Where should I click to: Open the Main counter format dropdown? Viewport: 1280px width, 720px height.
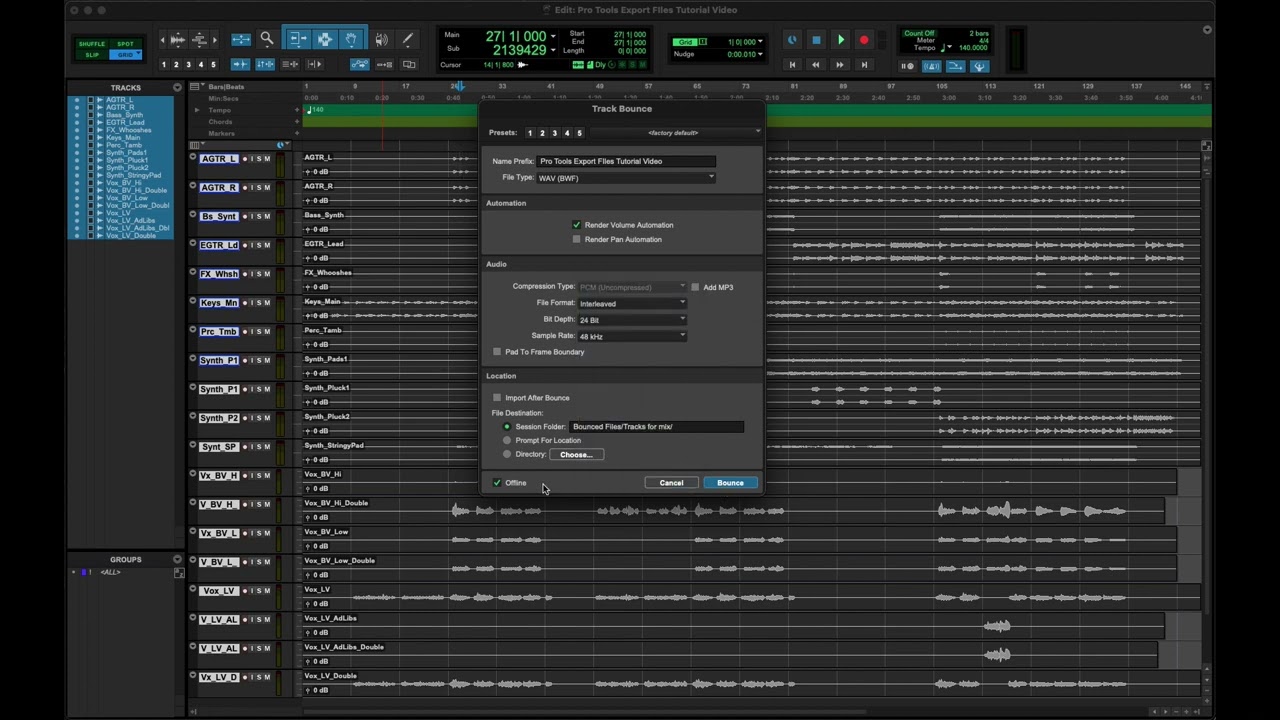[553, 36]
